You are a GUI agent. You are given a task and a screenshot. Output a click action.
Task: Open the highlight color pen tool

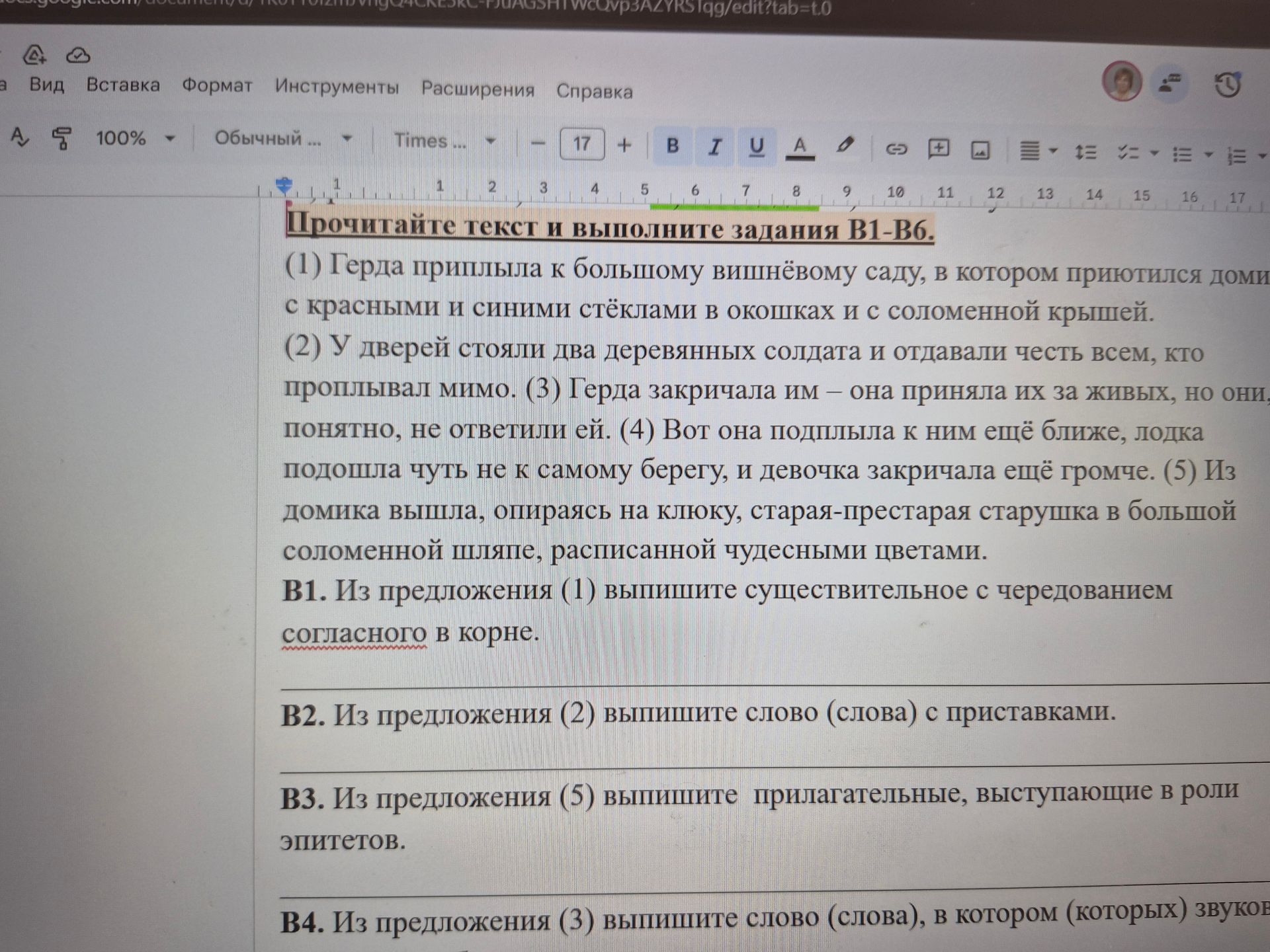[845, 147]
